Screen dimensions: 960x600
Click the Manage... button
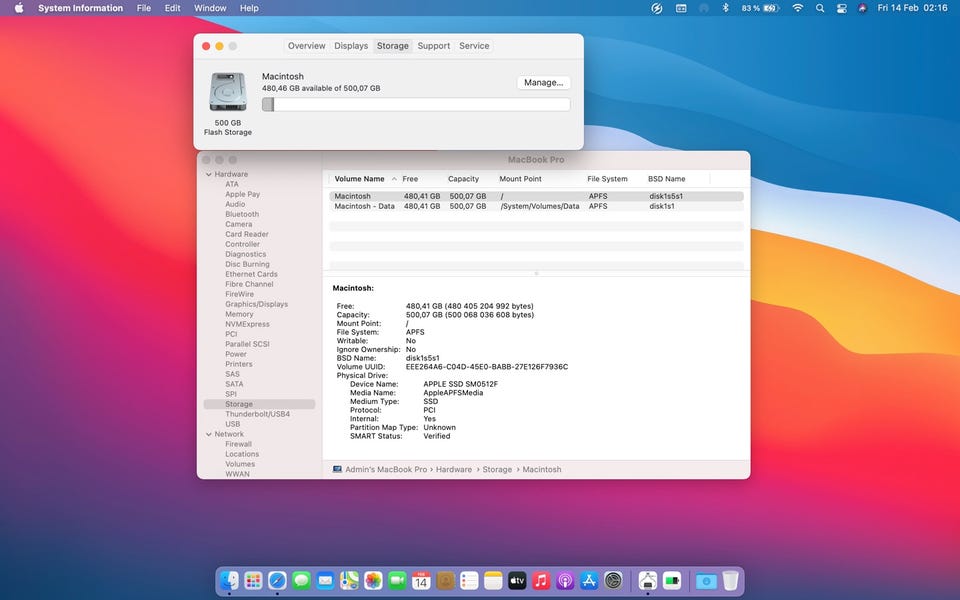click(x=544, y=83)
